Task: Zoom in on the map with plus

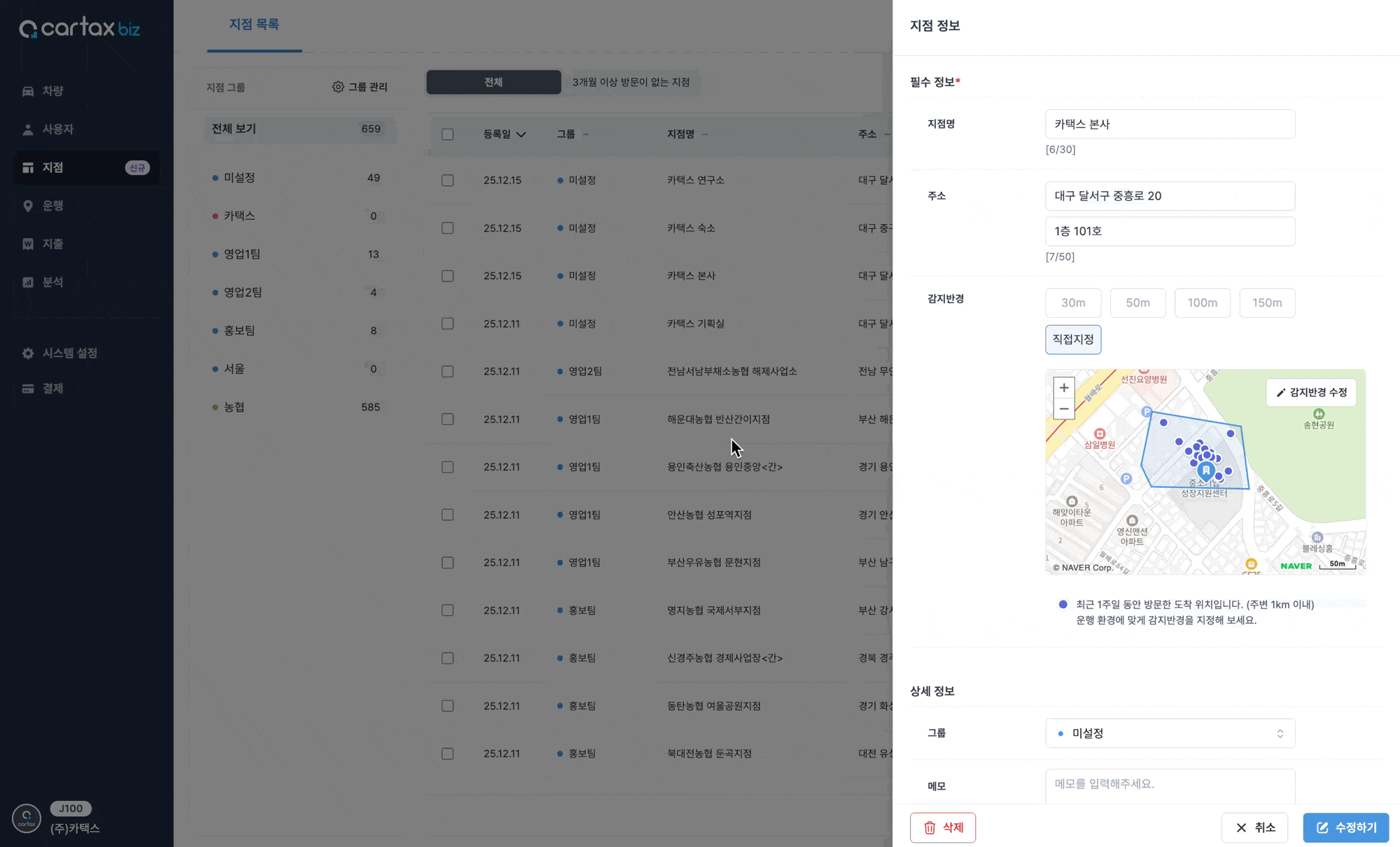Action: point(1063,388)
